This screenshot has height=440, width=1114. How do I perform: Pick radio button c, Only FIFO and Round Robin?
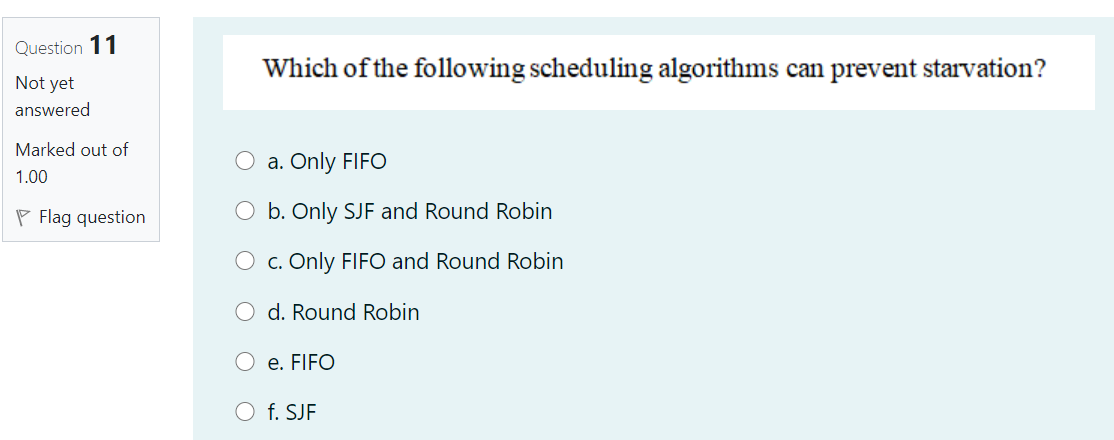[245, 261]
